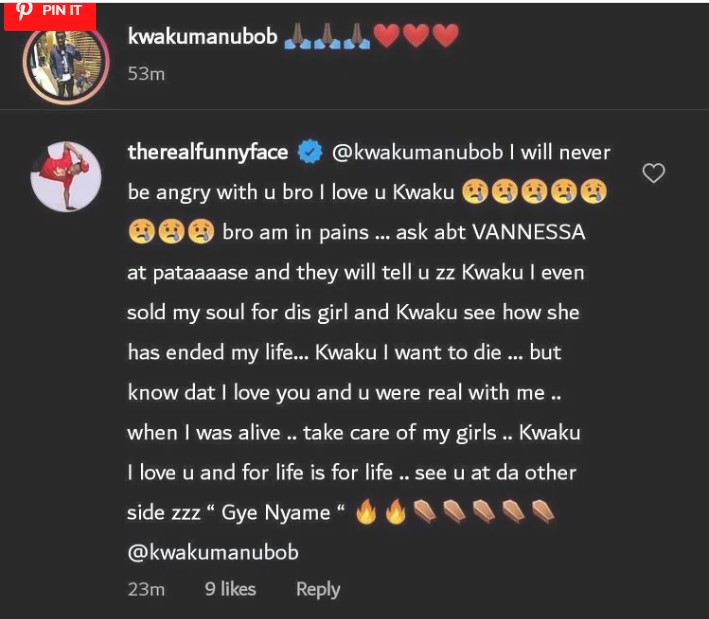Click the crying emoji before 'bro am in pains'

[x=201, y=232]
